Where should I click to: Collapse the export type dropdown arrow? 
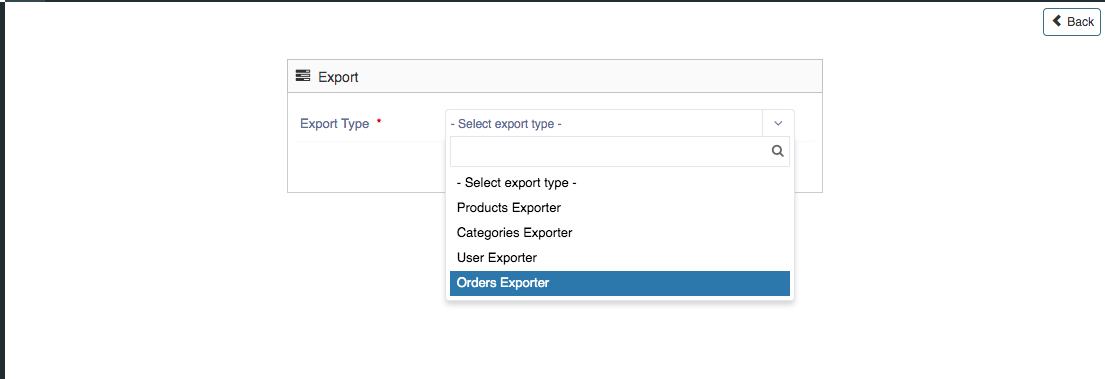(x=778, y=123)
